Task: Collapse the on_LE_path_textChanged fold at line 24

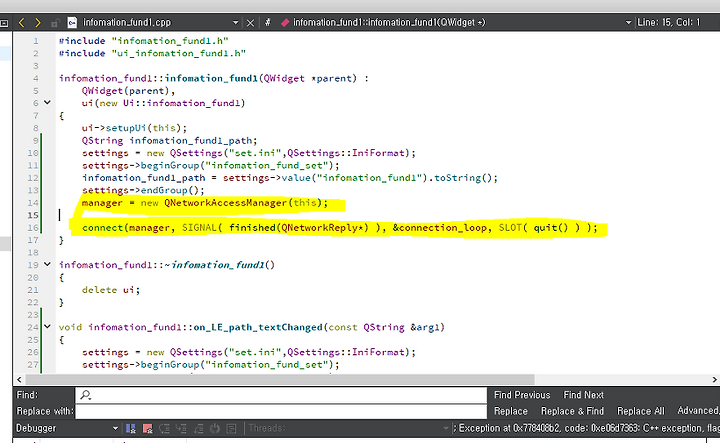Action: coord(47,326)
